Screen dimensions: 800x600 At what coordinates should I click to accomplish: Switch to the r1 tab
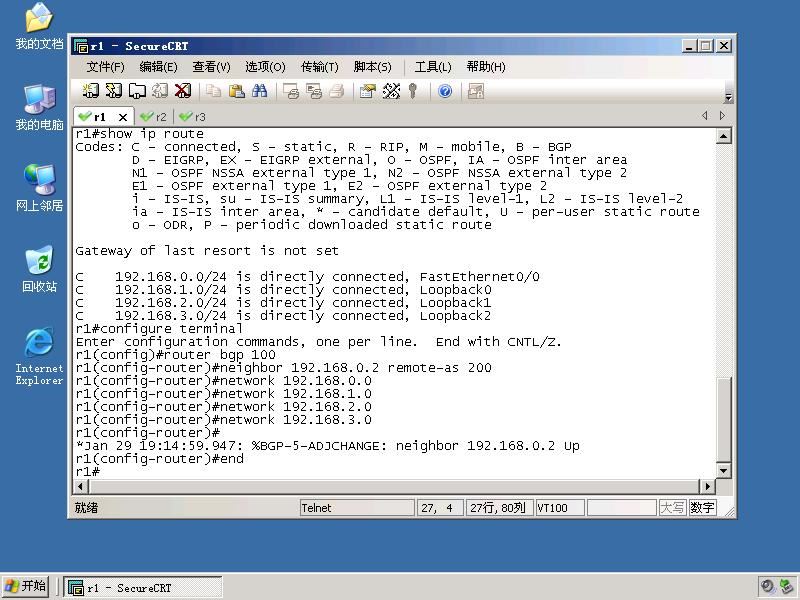click(x=99, y=117)
